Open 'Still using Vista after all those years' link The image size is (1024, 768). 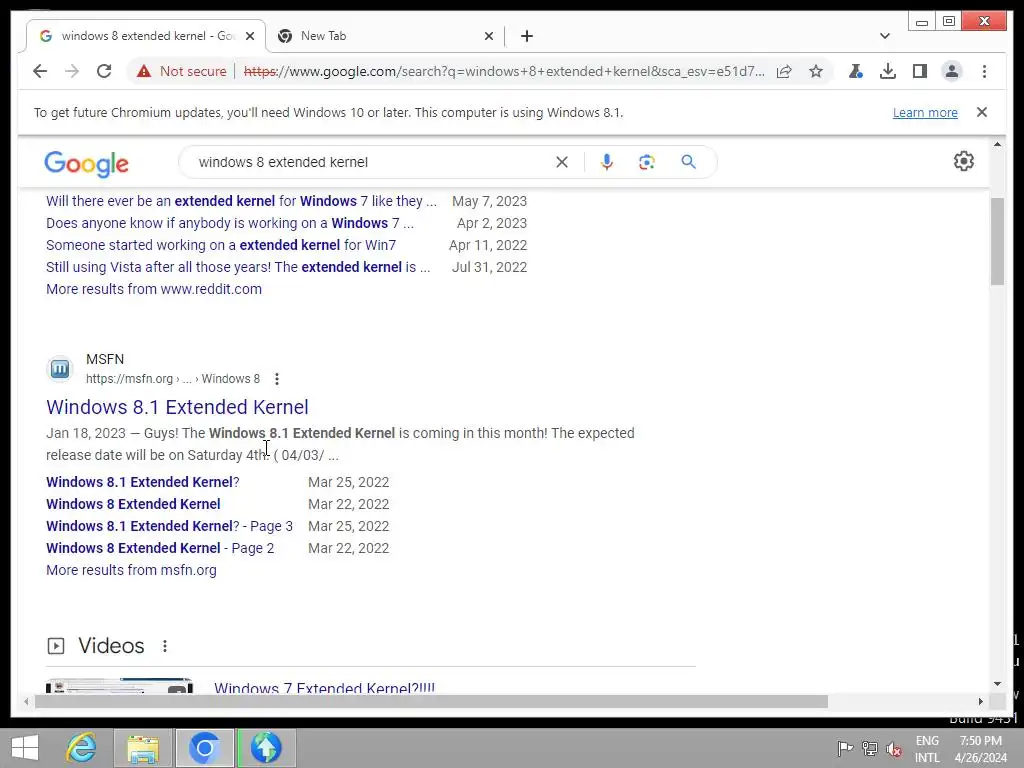click(x=238, y=267)
